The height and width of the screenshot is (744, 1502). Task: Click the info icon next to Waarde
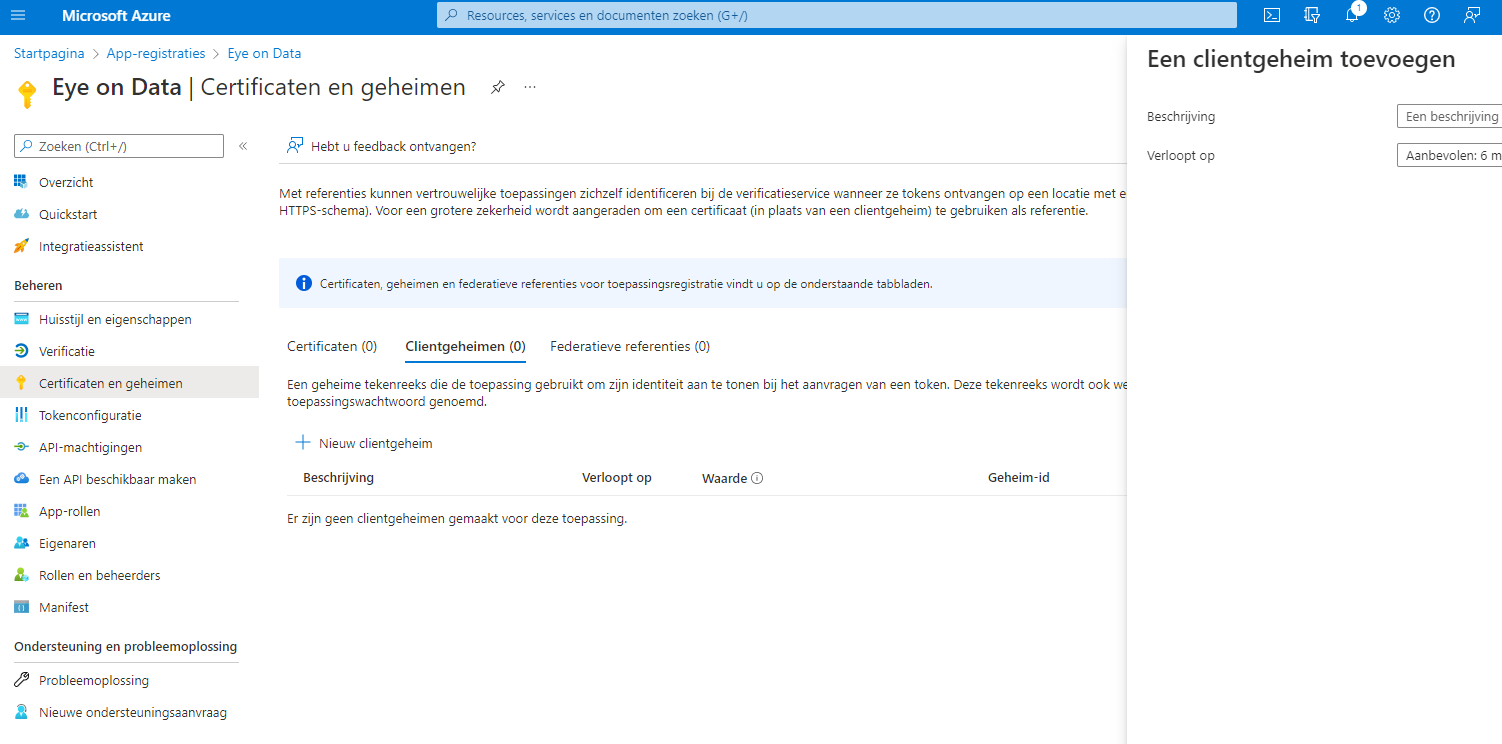tap(757, 478)
